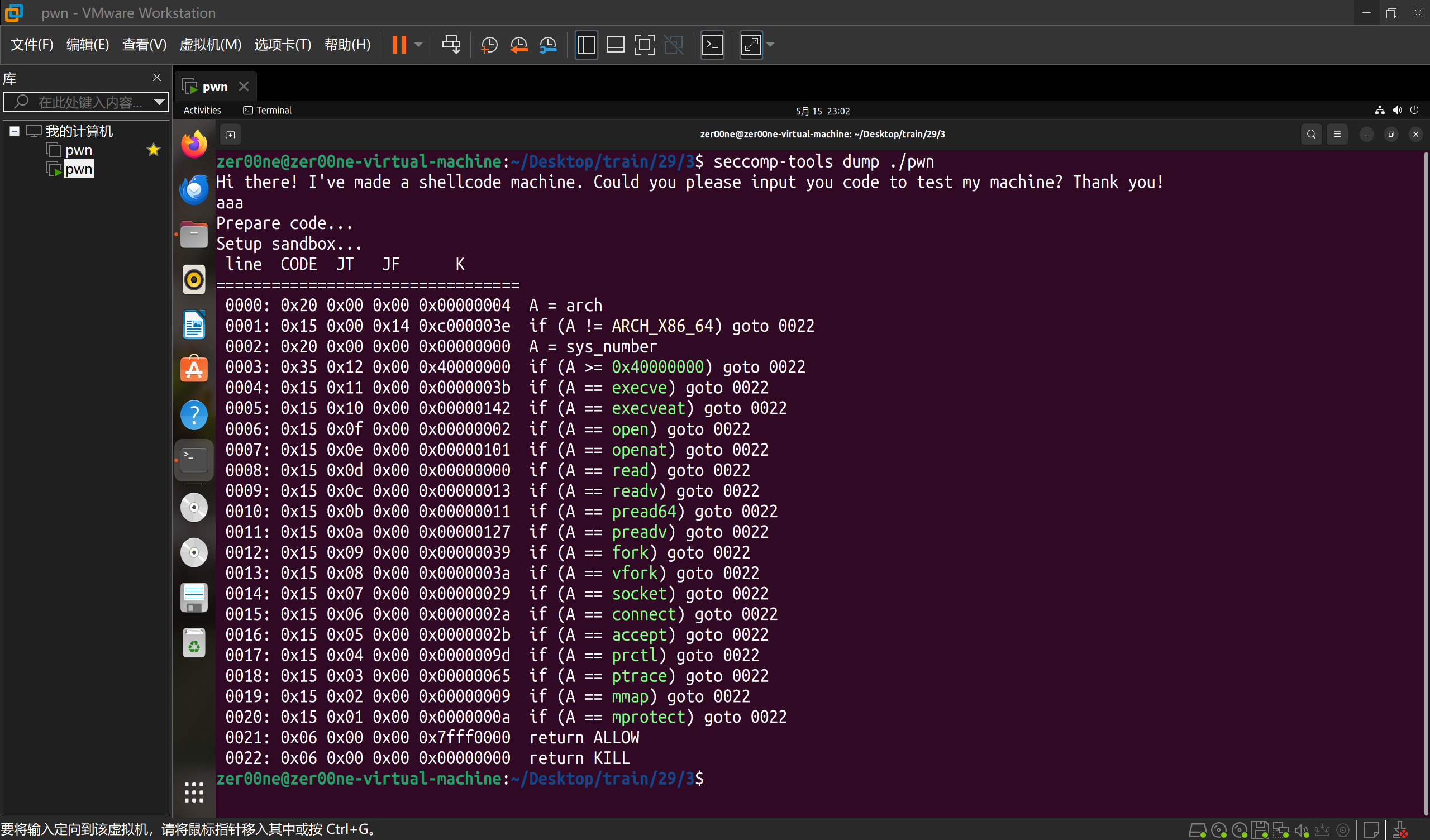Open the first optical disc icon in dock
The height and width of the screenshot is (840, 1430).
coord(194,507)
